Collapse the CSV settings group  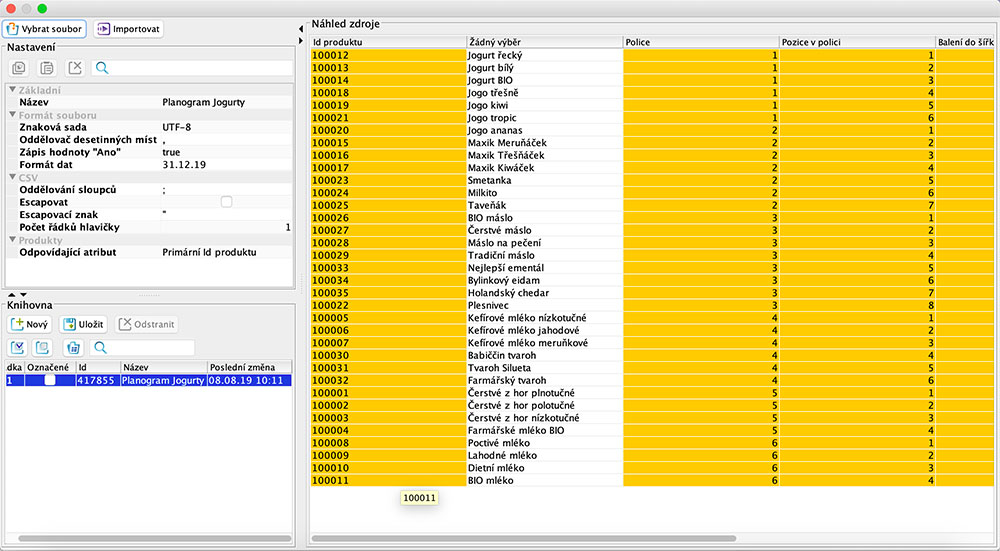13,177
